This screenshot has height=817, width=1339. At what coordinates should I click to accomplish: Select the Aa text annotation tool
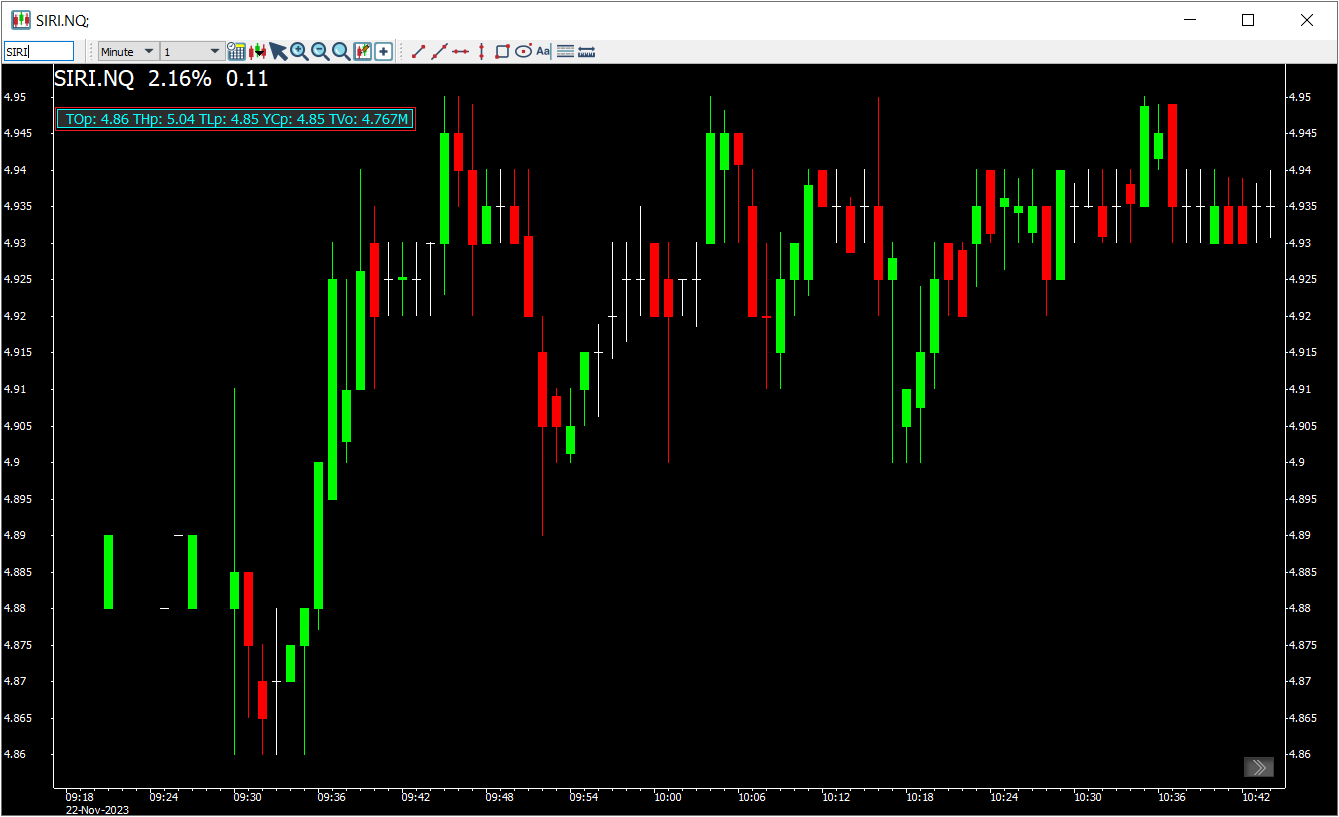tap(543, 51)
